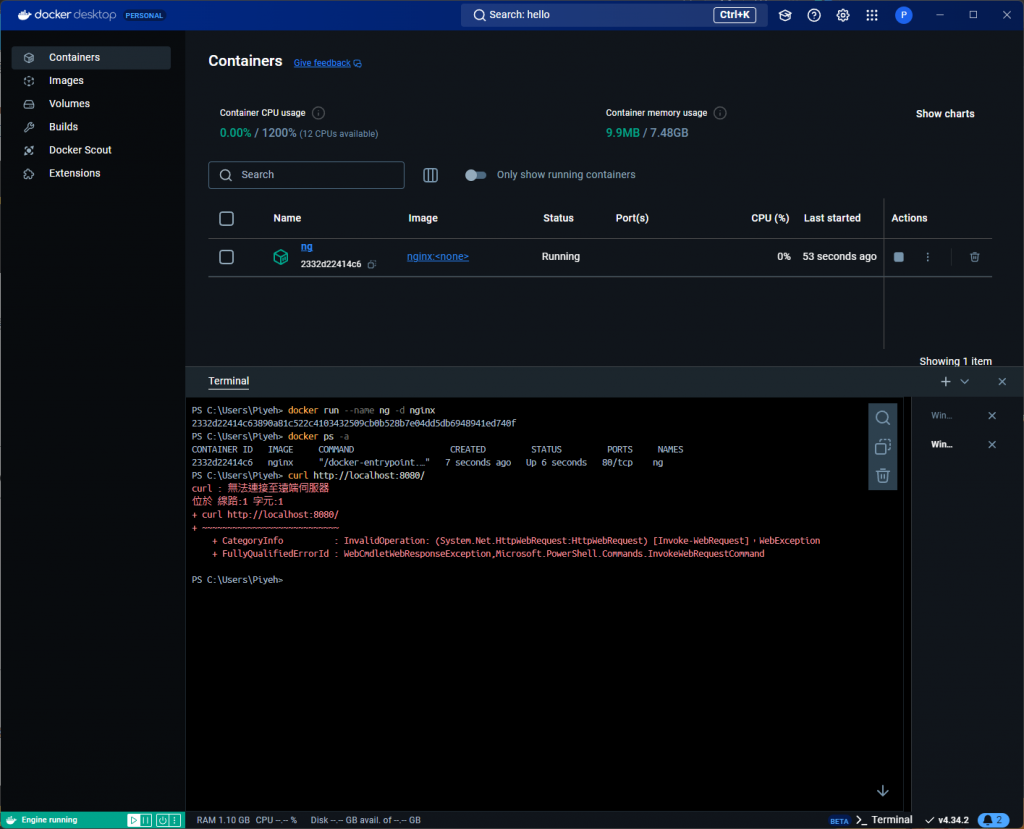Tick the checkbox for container ng
The width and height of the screenshot is (1024, 829).
pyautogui.click(x=227, y=257)
